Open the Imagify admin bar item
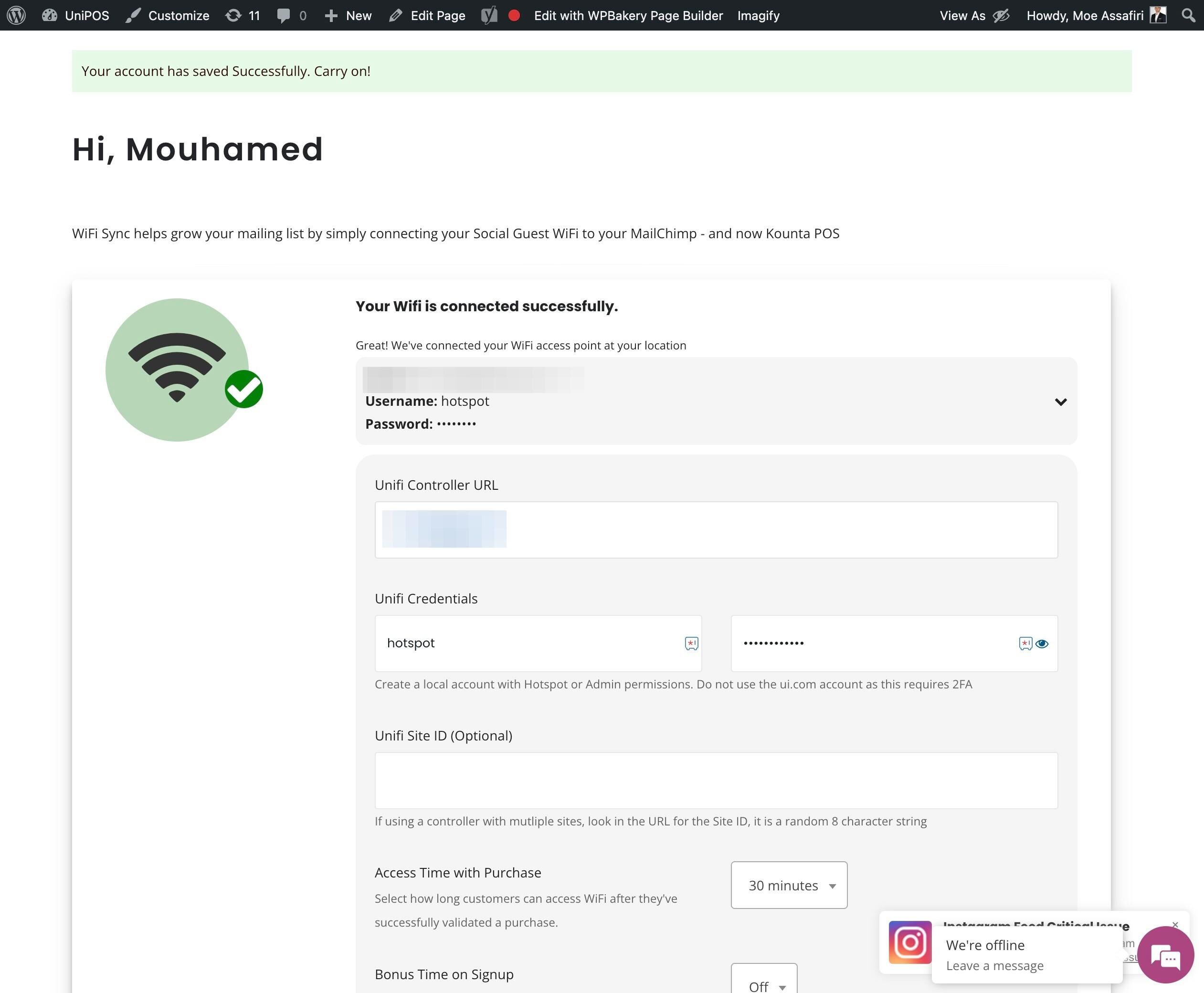This screenshot has height=993, width=1204. tap(758, 15)
